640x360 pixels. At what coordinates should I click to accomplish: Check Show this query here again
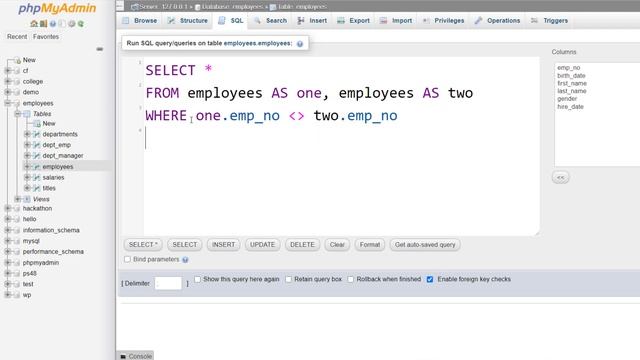point(198,279)
